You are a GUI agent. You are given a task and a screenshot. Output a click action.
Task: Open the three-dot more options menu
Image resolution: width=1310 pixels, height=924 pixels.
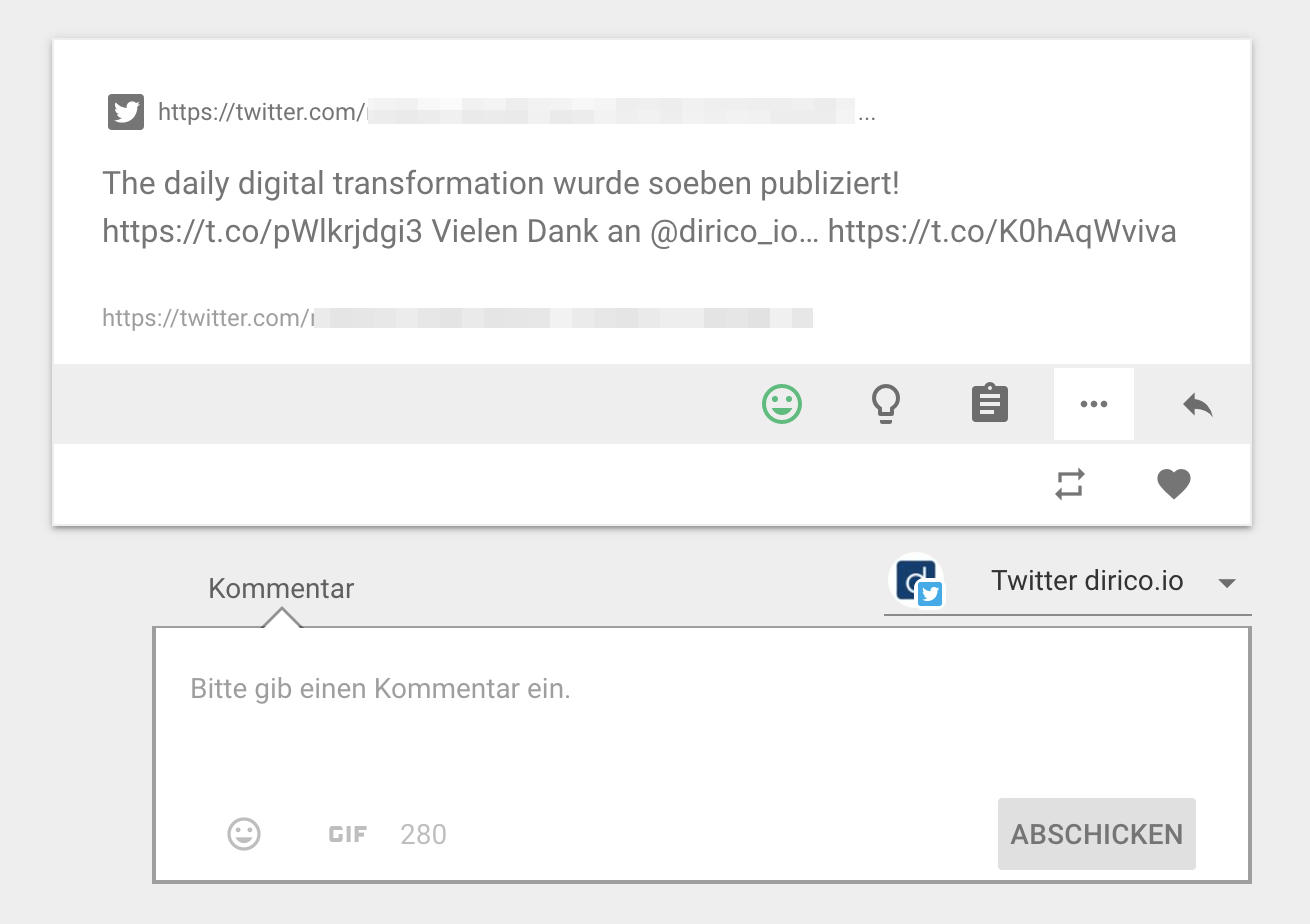(1093, 404)
